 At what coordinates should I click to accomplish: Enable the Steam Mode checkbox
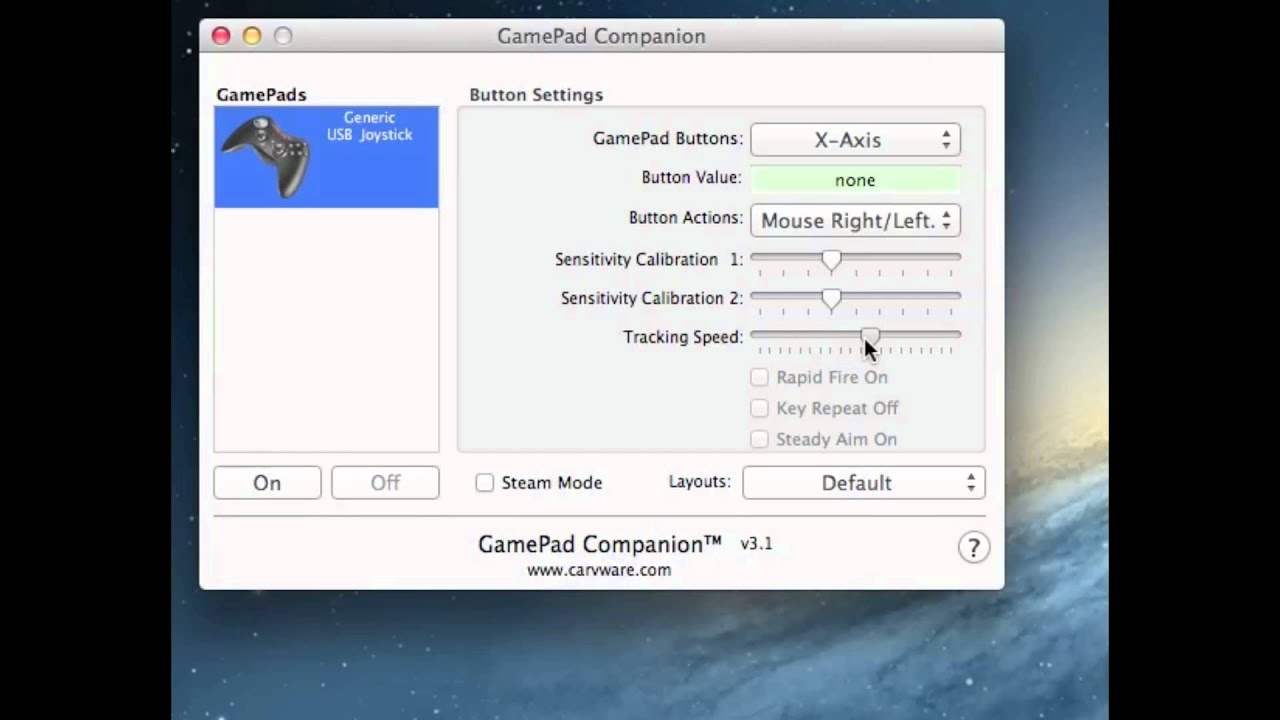485,483
